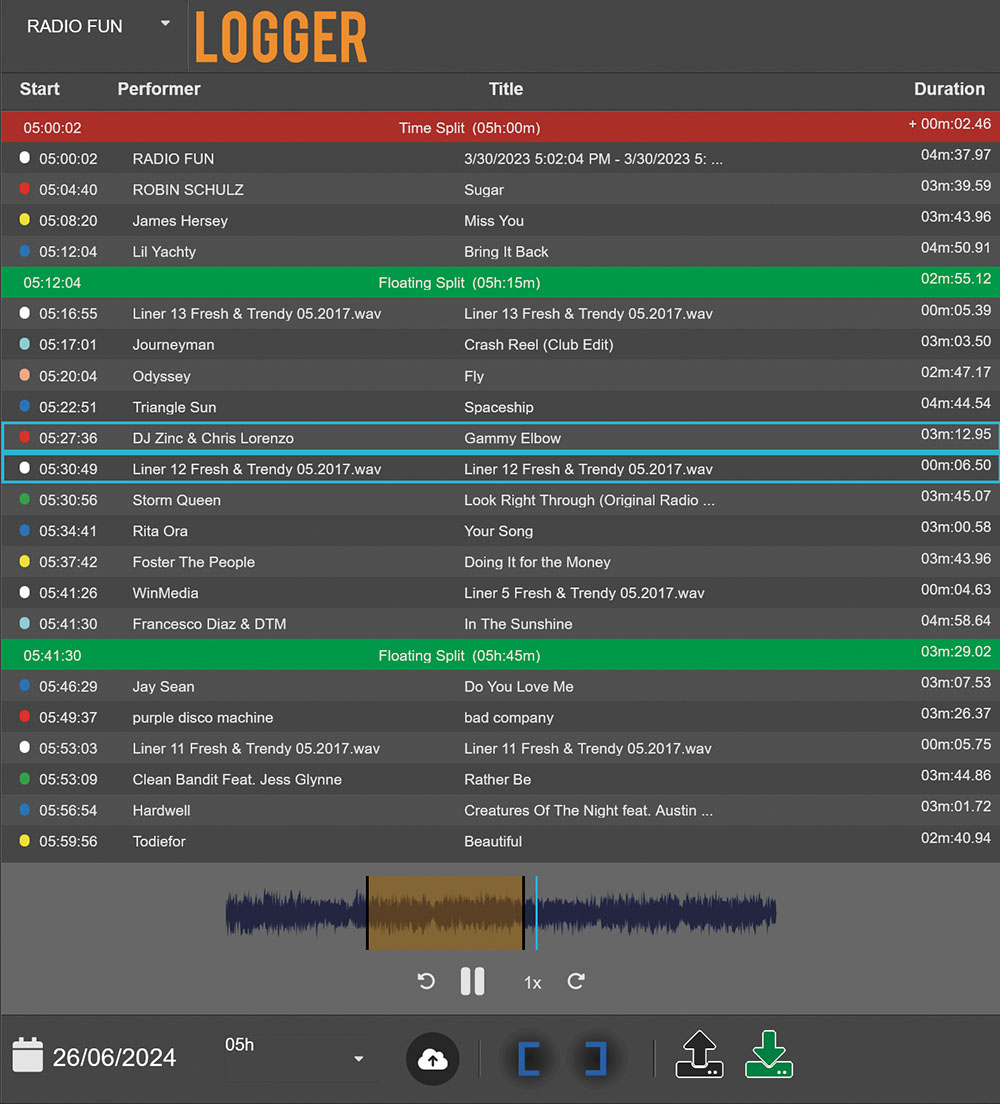Set the mark-out right bracket
Viewport: 1000px width, 1104px height.
tap(596, 1059)
